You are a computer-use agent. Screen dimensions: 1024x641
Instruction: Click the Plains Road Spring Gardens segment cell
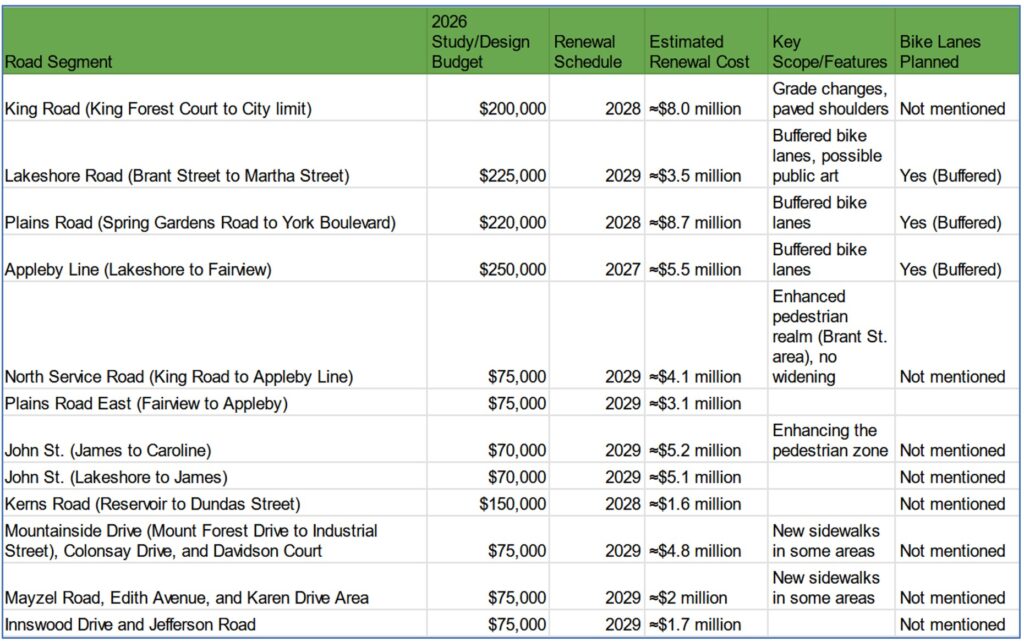coord(200,223)
